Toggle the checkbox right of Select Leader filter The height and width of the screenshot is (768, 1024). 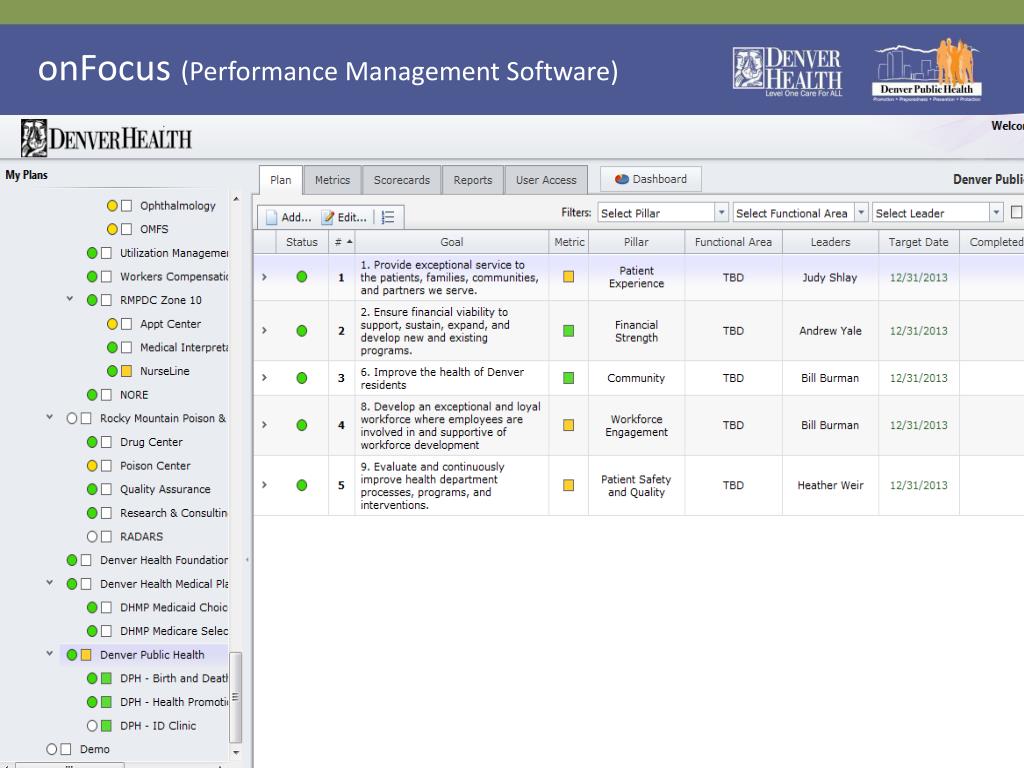point(1017,212)
